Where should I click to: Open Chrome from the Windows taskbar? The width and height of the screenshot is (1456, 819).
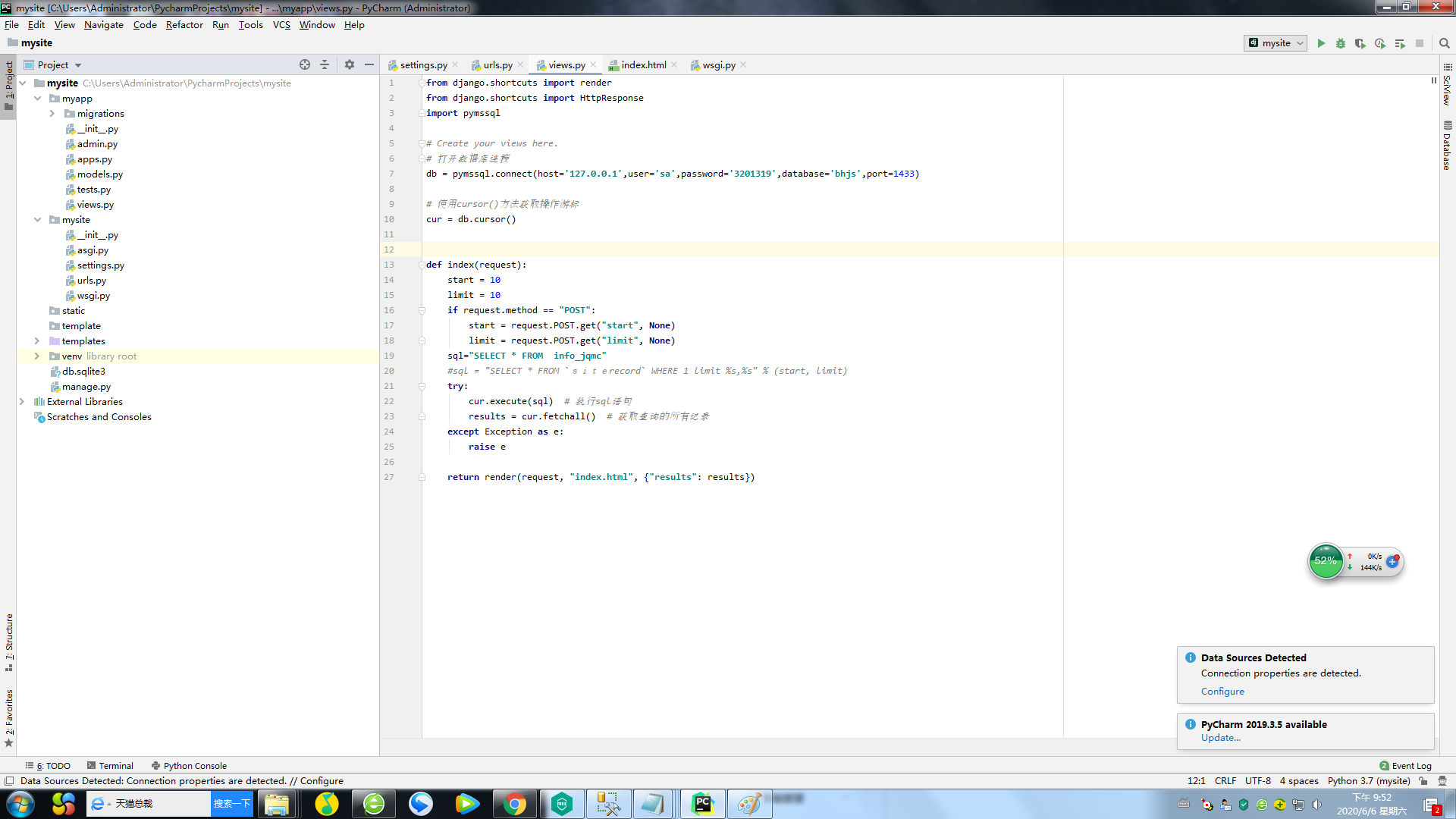[x=514, y=804]
